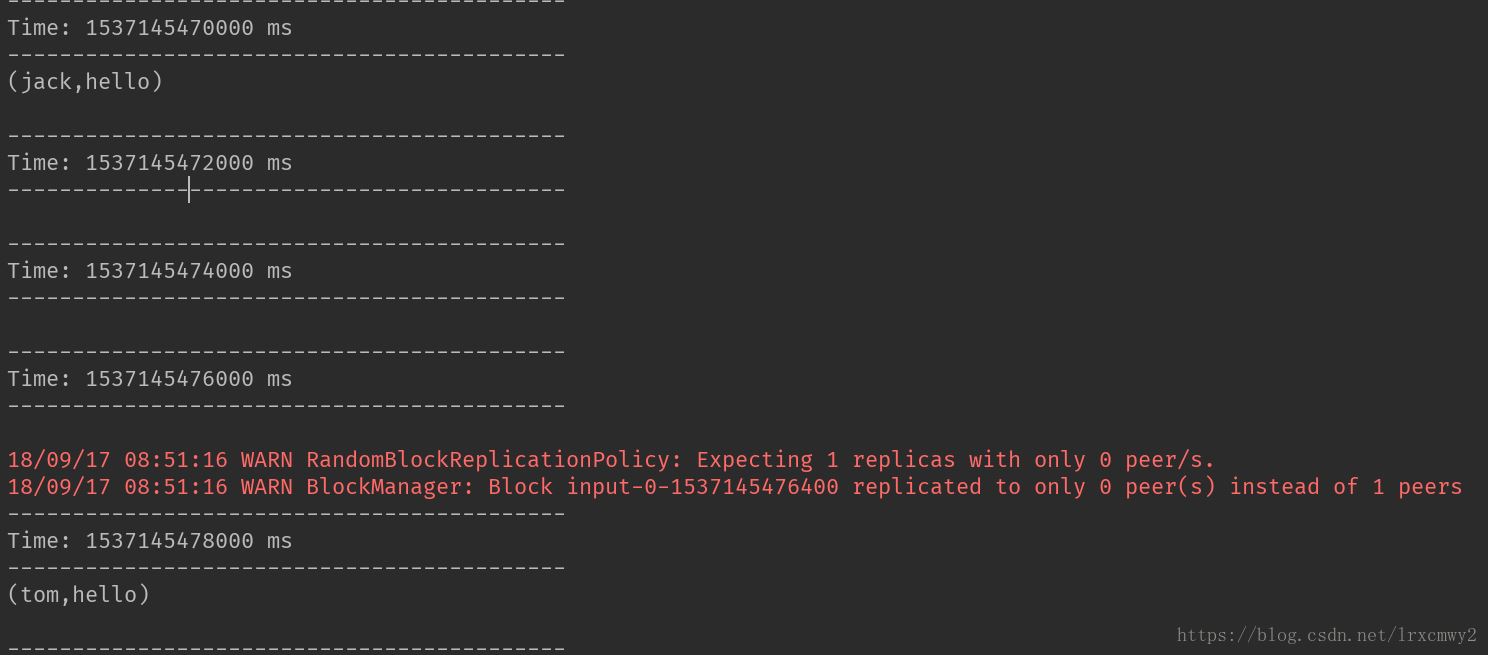Click the word "jack" in the output
Viewport: 1488px width, 655px height.
(46, 82)
